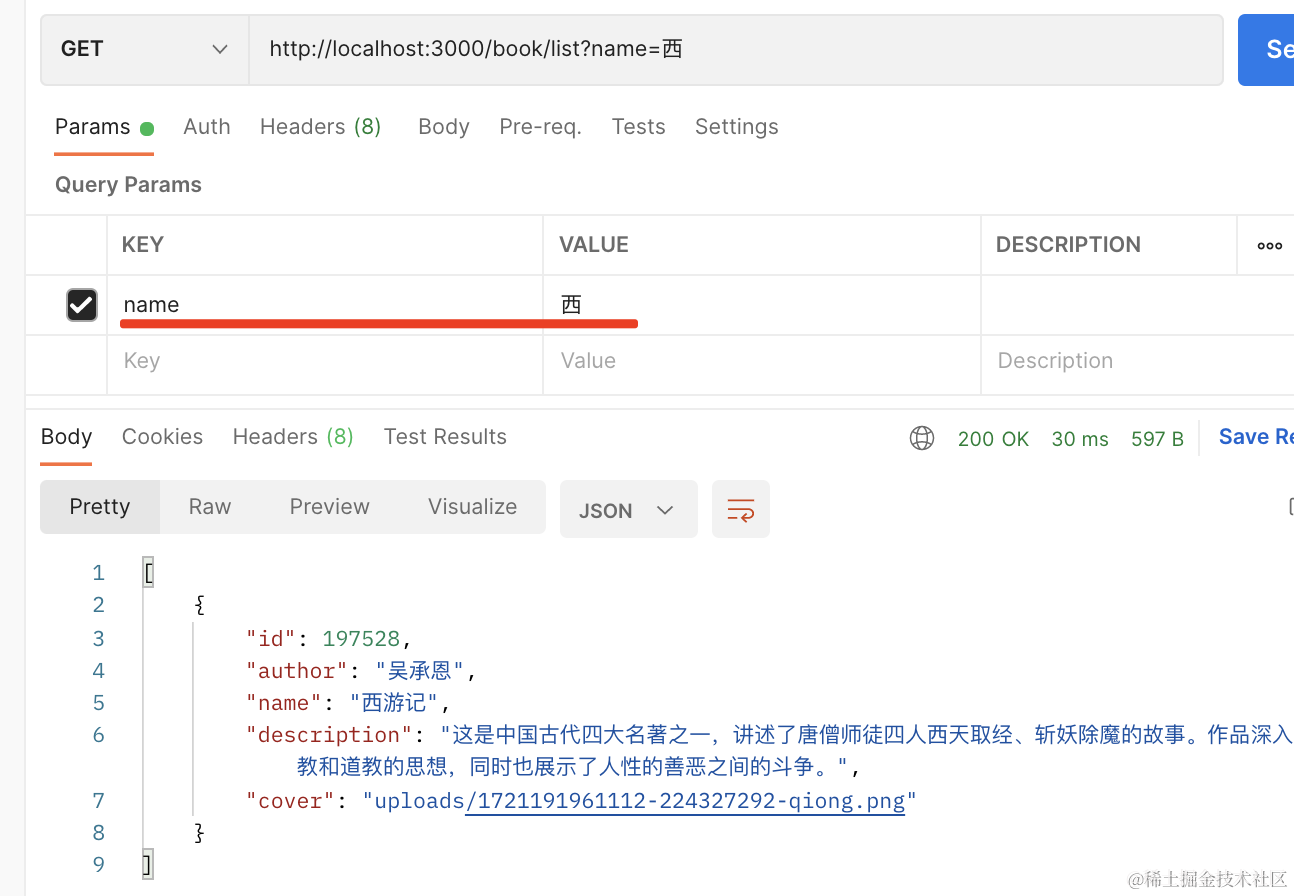Viewport: 1294px width, 896px height.
Task: Toggle the wrap lines icon
Action: (740, 510)
